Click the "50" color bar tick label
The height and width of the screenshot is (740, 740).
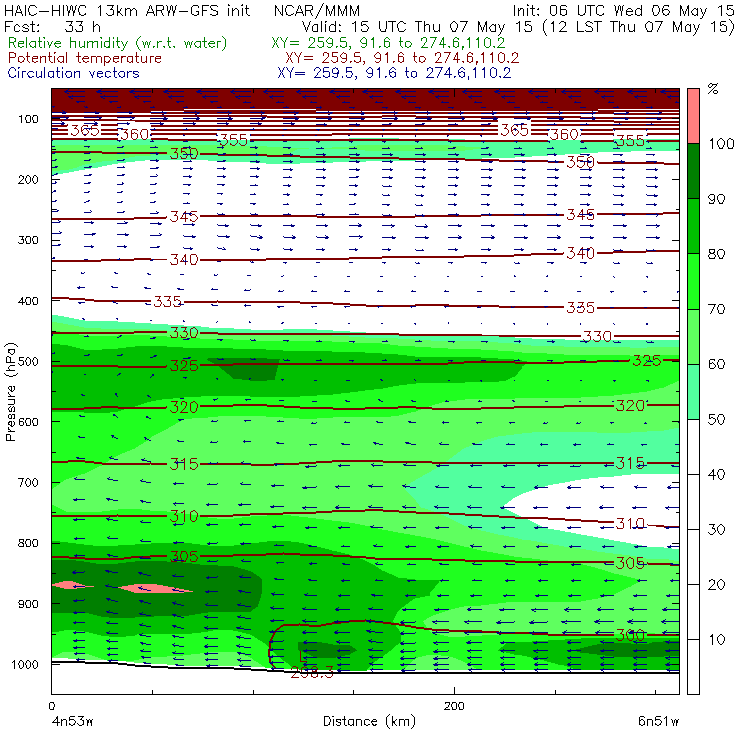pyautogui.click(x=716, y=420)
